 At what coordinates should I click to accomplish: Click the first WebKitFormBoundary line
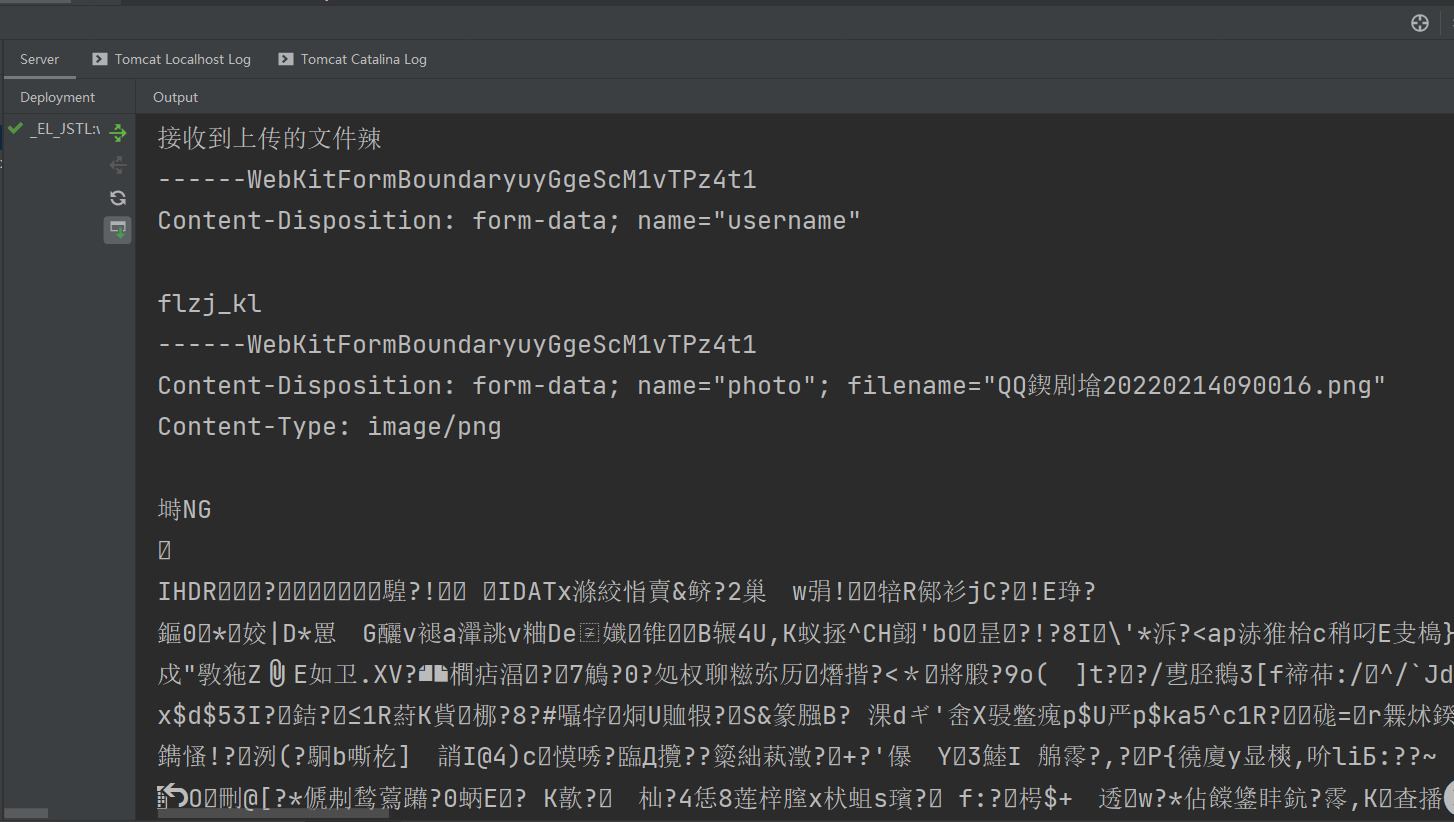(457, 180)
